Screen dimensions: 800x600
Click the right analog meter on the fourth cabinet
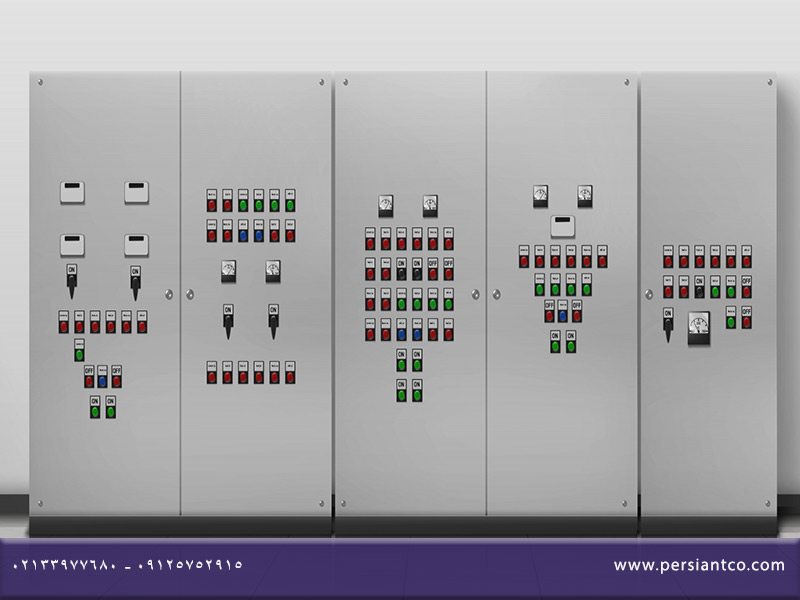pos(585,196)
